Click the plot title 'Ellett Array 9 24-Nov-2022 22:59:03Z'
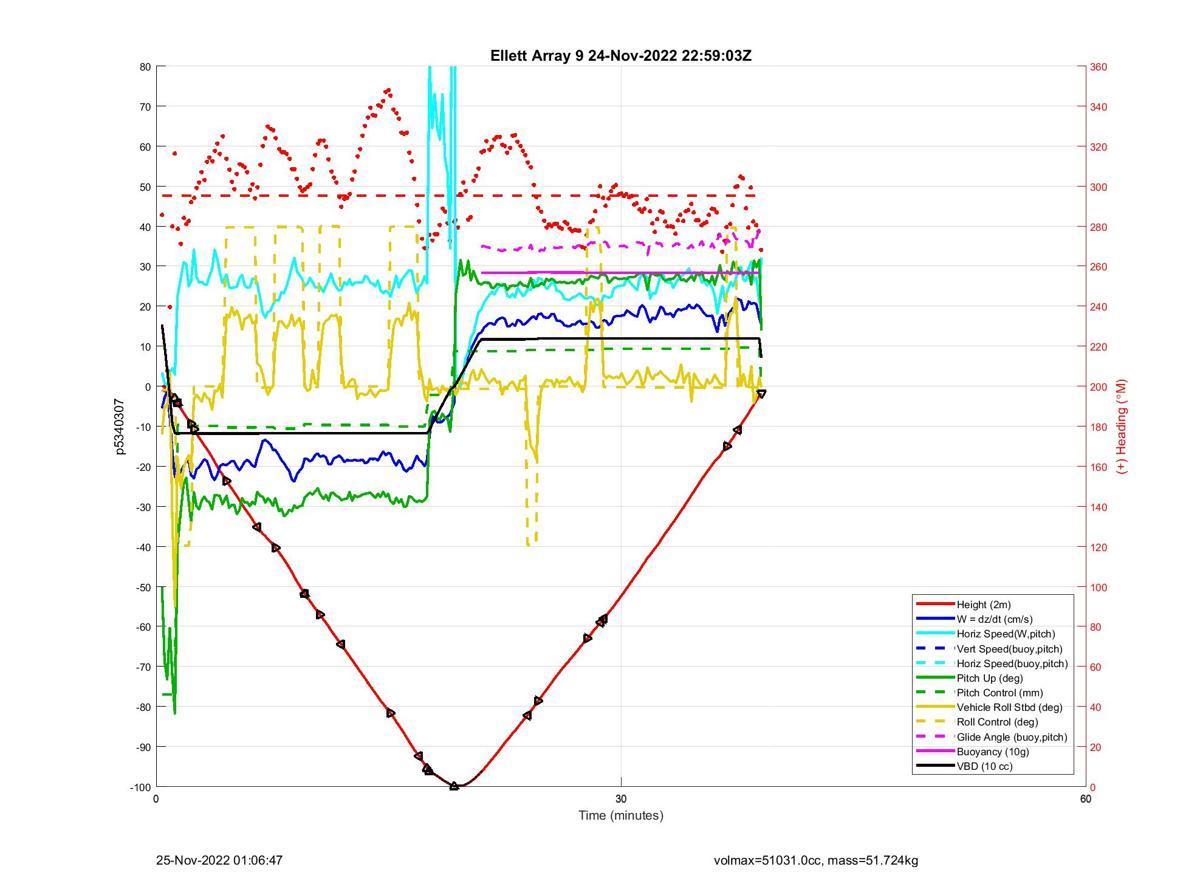Image resolution: width=1200 pixels, height=885 pixels. 621,56
